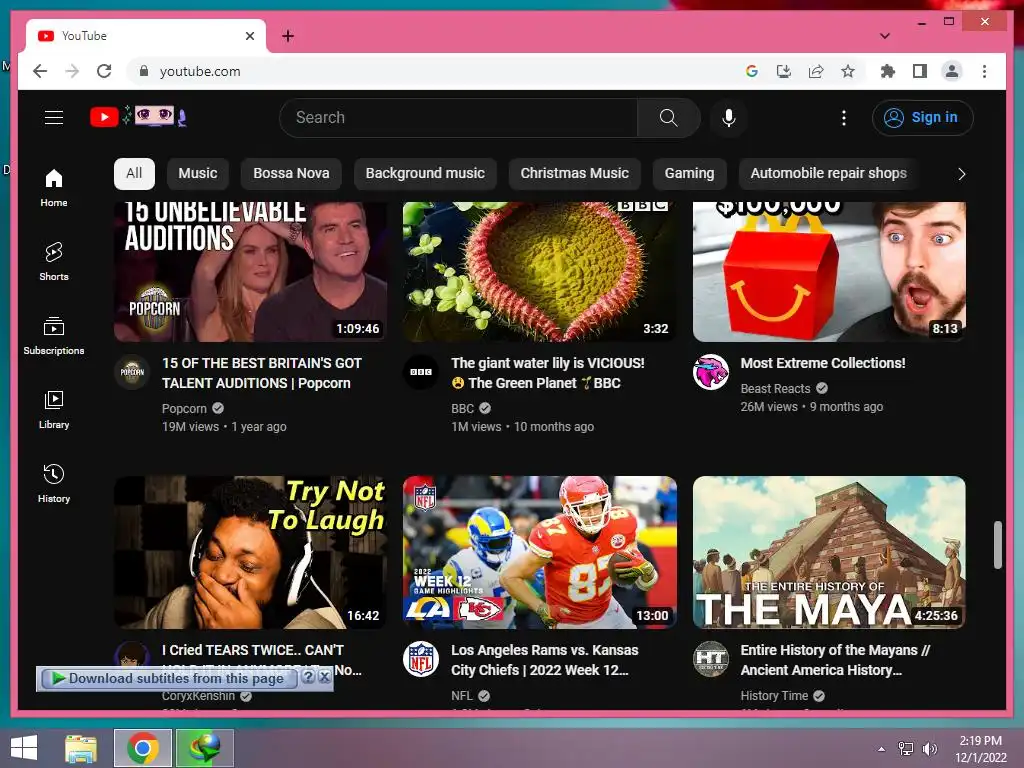Click install app icon in address bar
This screenshot has height=768, width=1024.
[x=784, y=71]
